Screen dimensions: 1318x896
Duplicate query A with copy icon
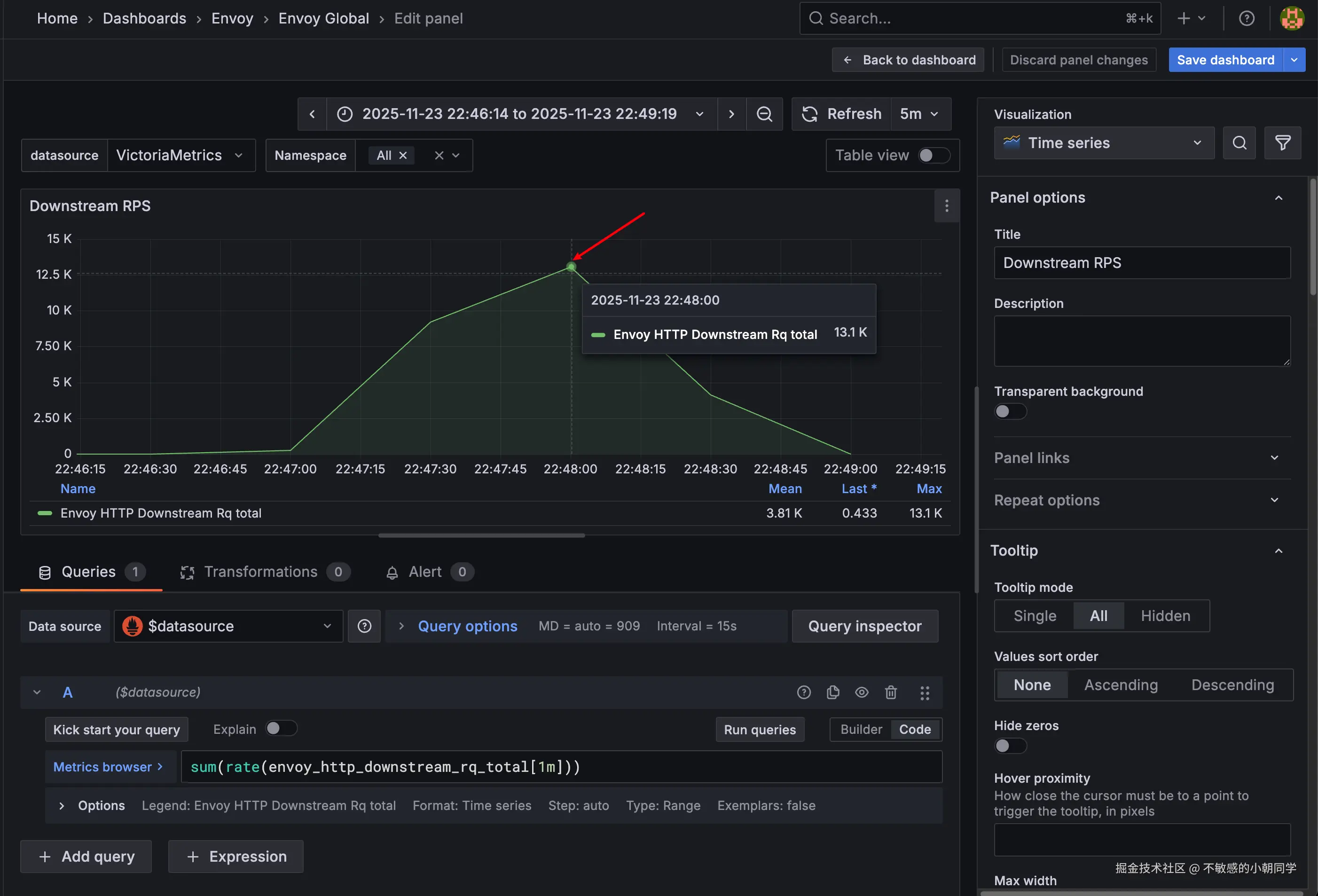coord(832,692)
